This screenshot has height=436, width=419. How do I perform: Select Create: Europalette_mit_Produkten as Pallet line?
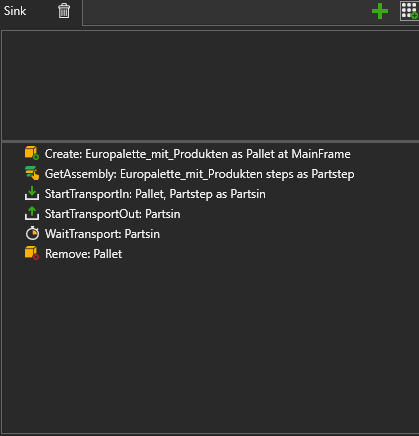(x=198, y=154)
